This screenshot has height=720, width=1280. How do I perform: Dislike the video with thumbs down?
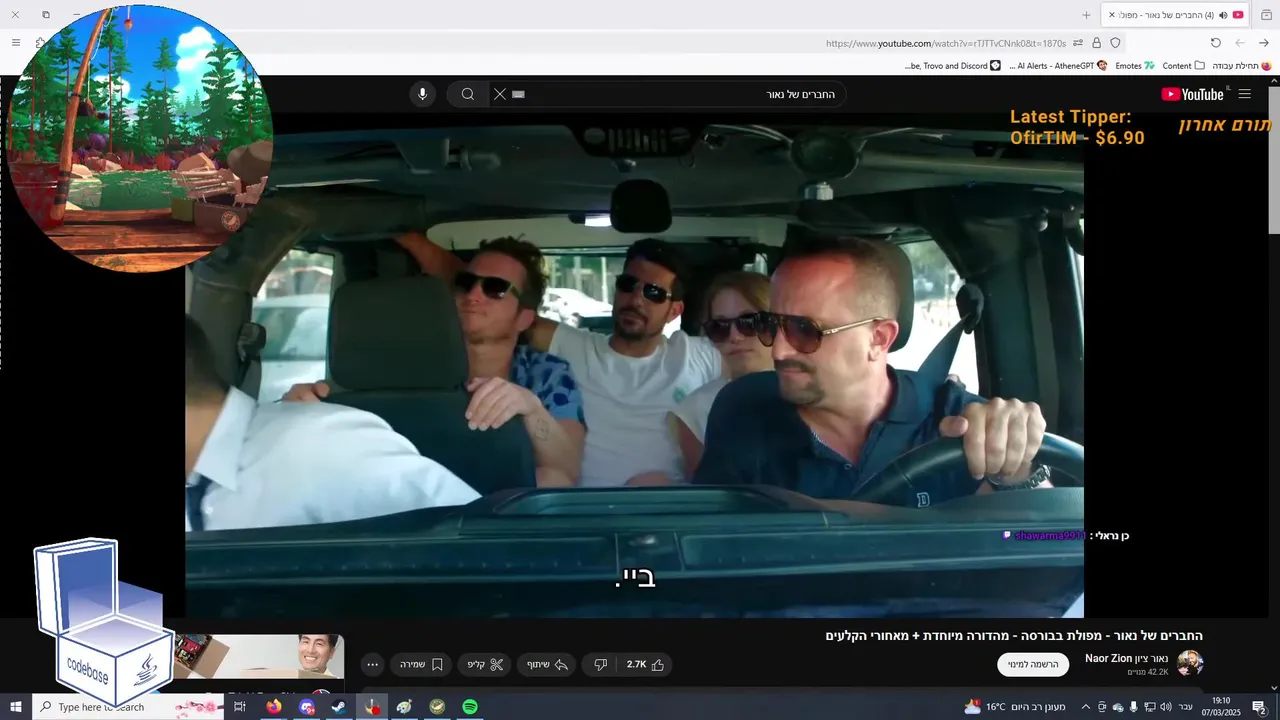point(601,664)
